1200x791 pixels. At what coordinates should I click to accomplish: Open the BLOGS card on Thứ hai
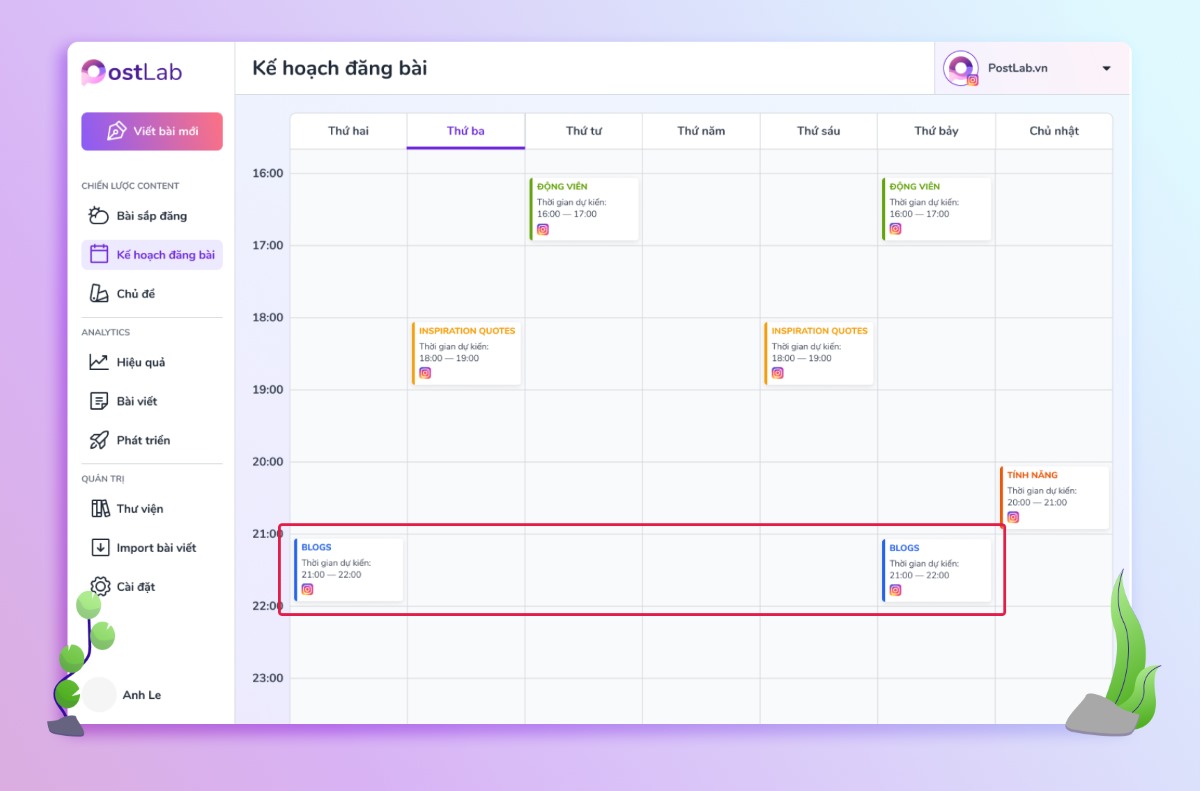(x=348, y=570)
